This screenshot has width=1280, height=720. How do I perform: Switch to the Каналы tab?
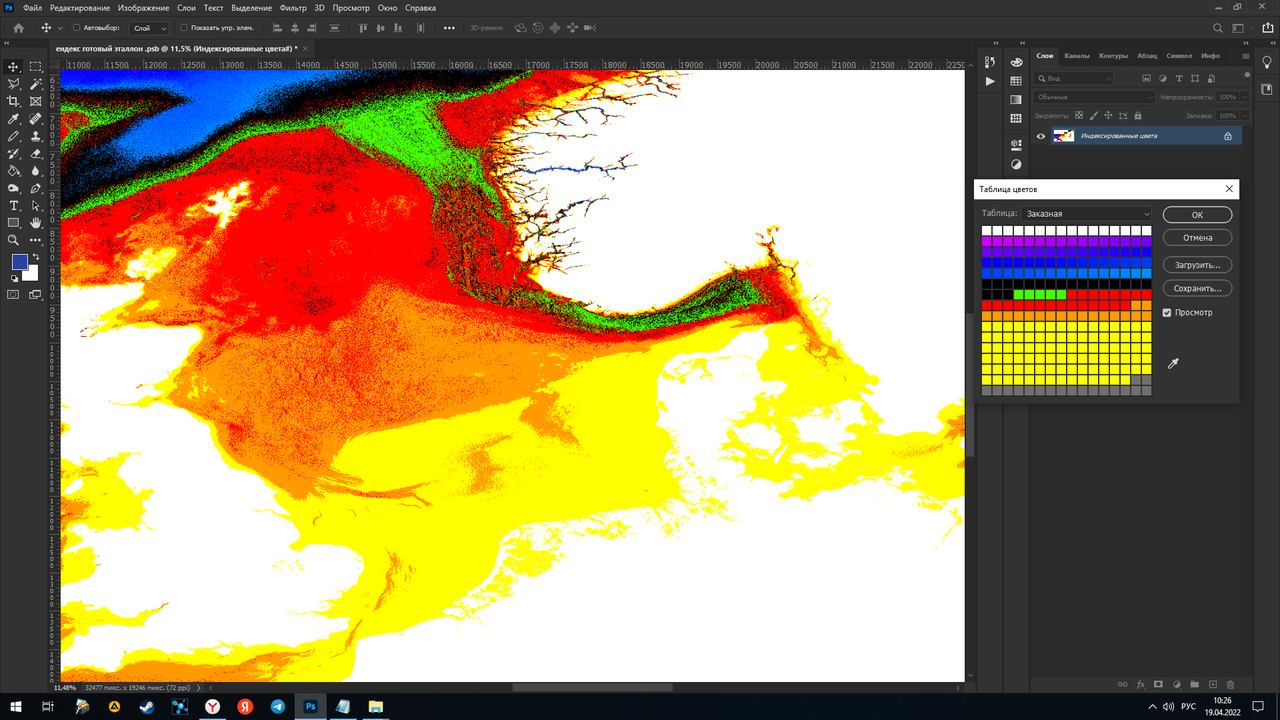(x=1077, y=56)
